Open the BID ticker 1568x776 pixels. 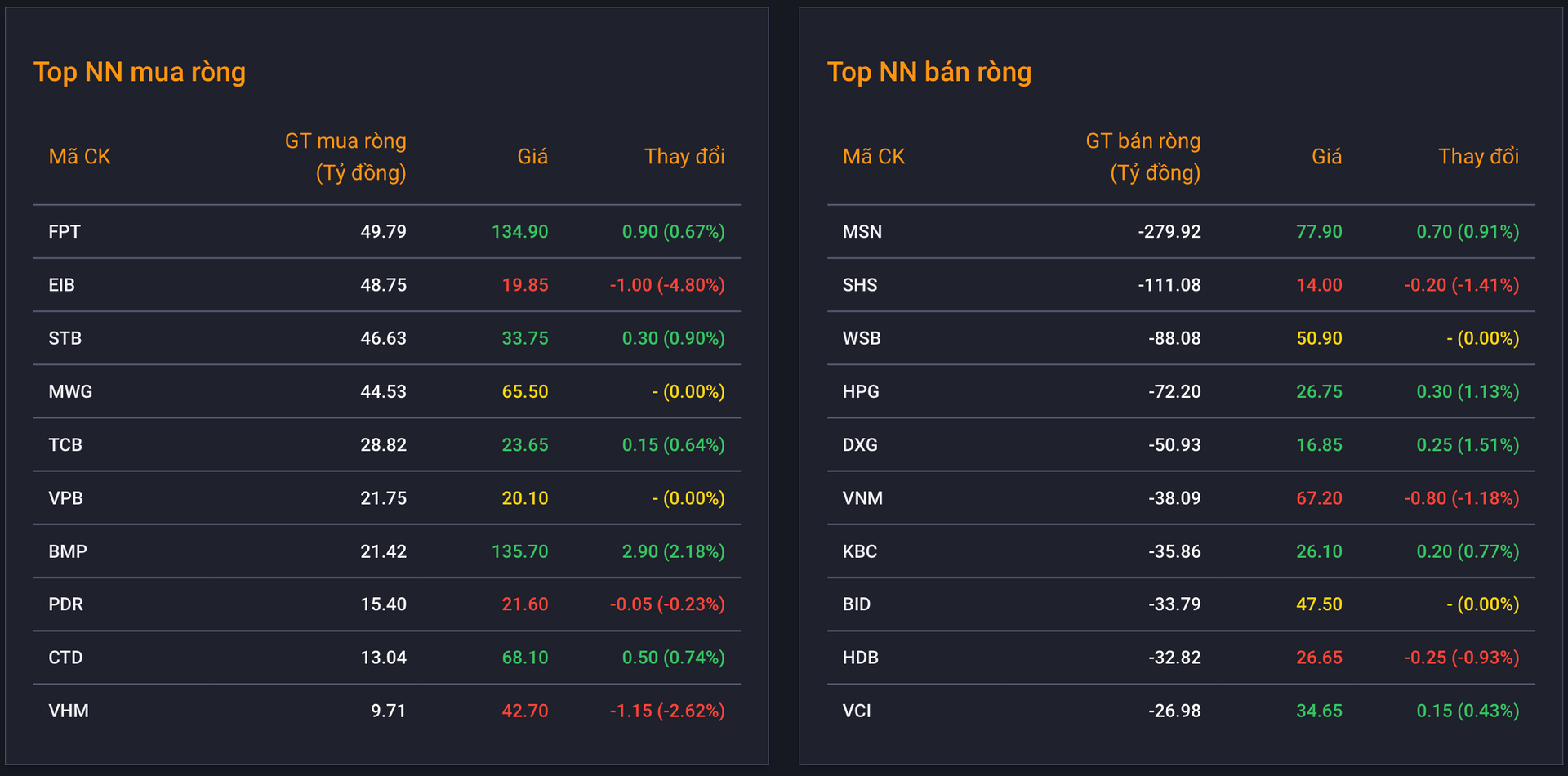tap(857, 604)
